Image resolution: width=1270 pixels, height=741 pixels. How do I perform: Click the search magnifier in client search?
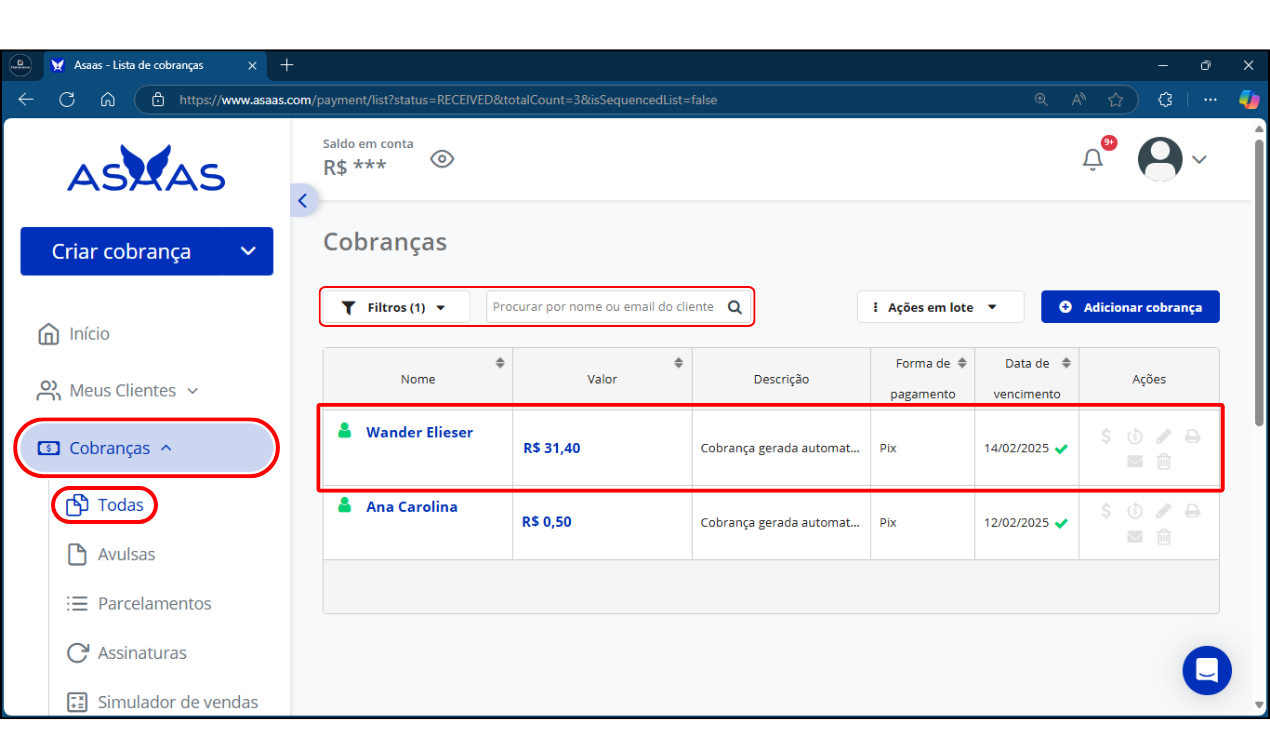[x=734, y=307]
